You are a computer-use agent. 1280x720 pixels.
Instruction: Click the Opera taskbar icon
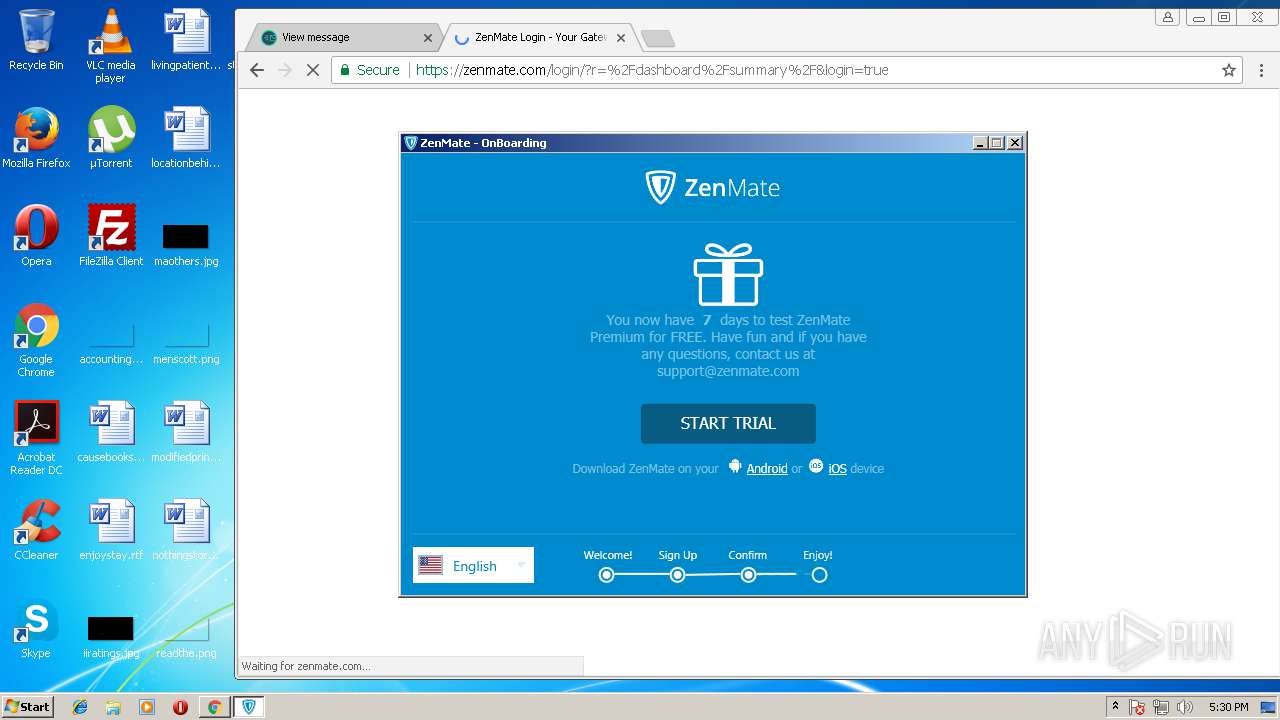180,707
